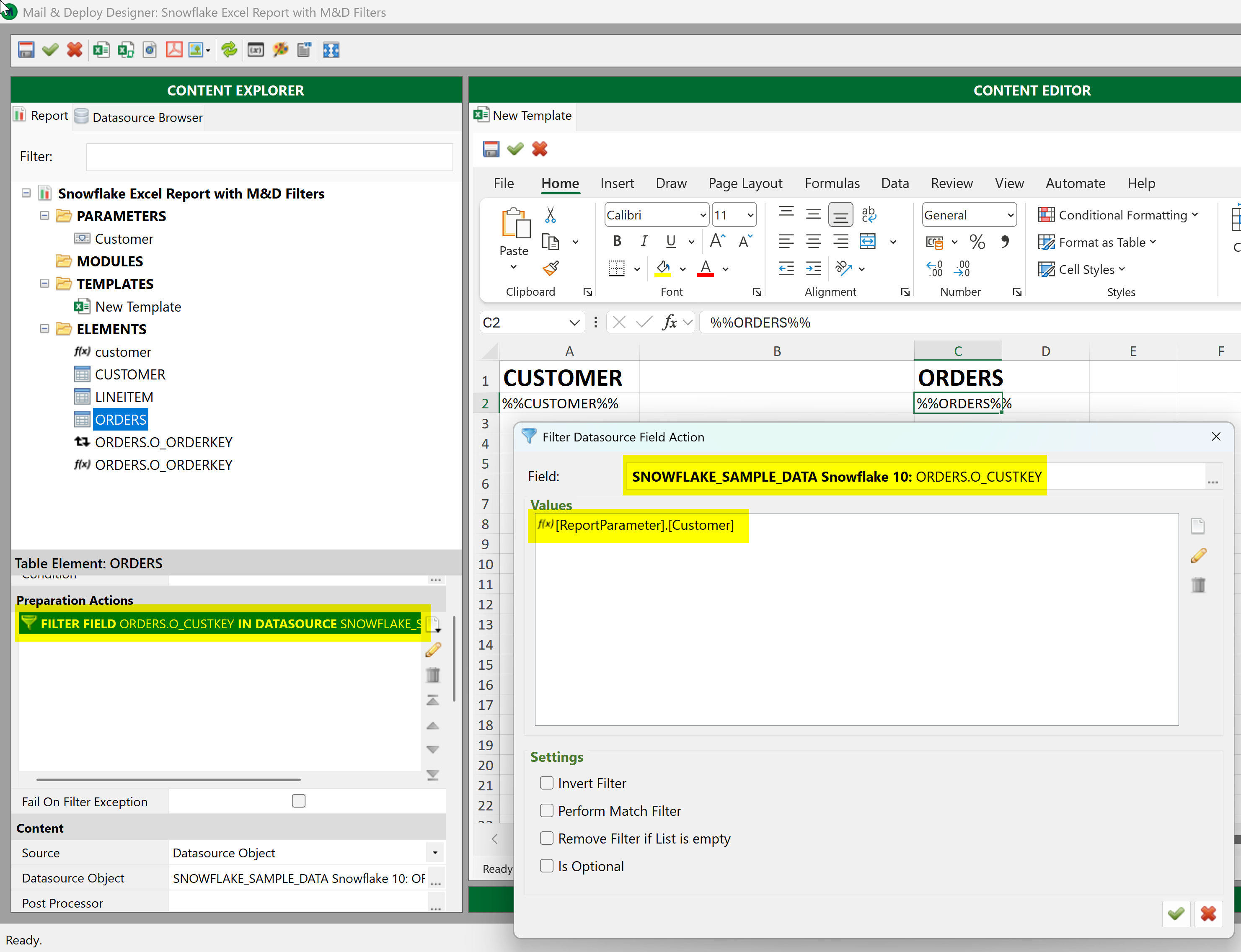Open the File menu
This screenshot has width=1241, height=952.
tap(504, 183)
